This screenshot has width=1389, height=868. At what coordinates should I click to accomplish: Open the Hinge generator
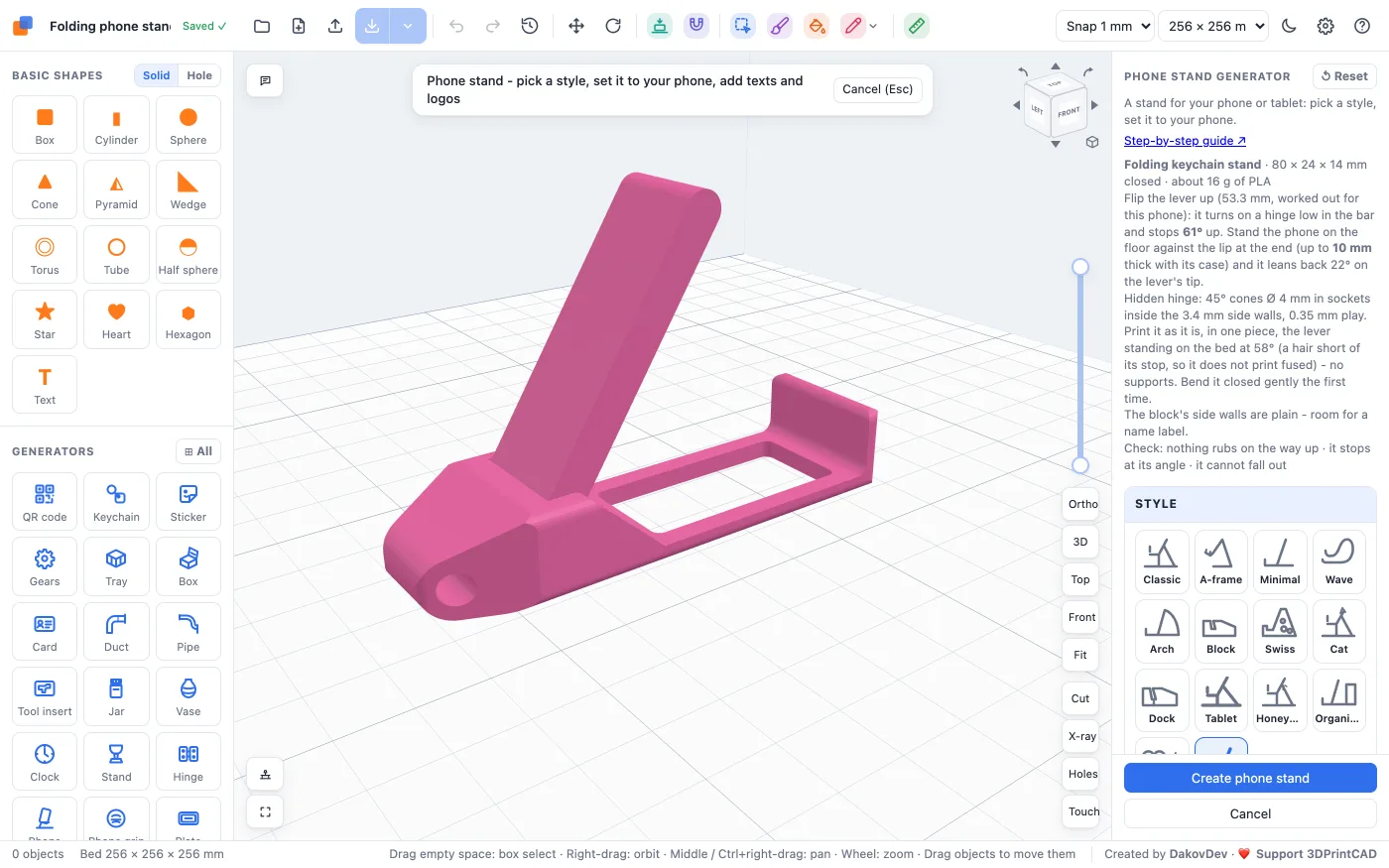pos(189,762)
